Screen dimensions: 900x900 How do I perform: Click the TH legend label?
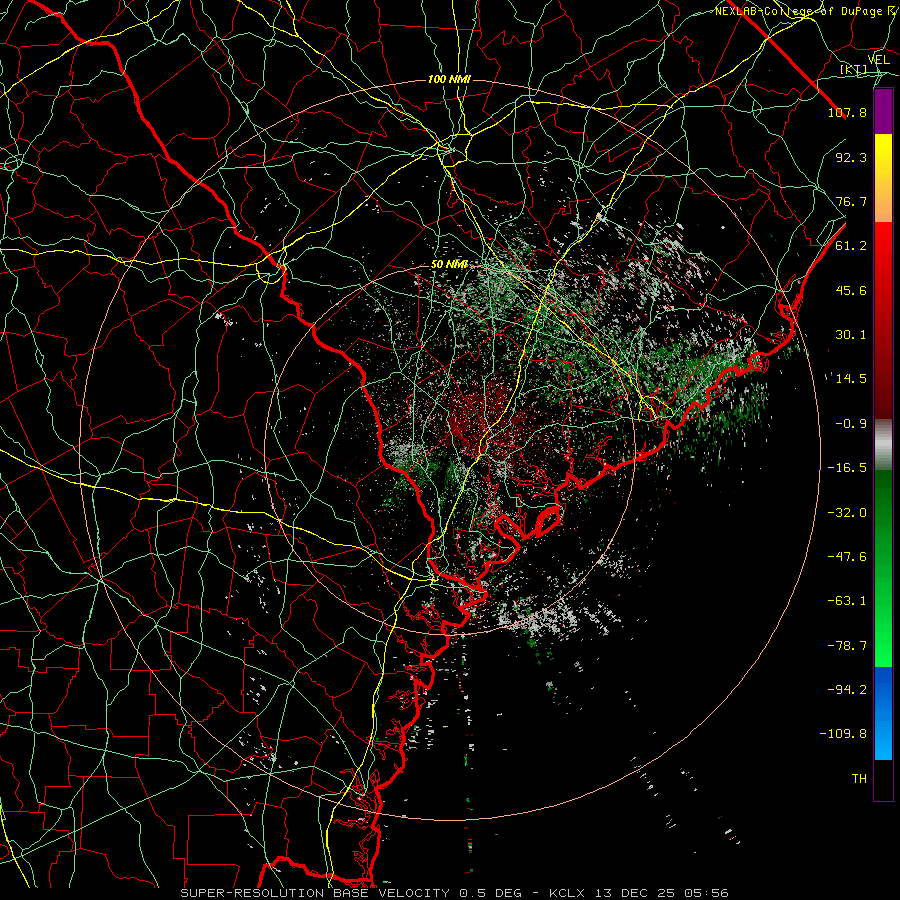pos(859,779)
